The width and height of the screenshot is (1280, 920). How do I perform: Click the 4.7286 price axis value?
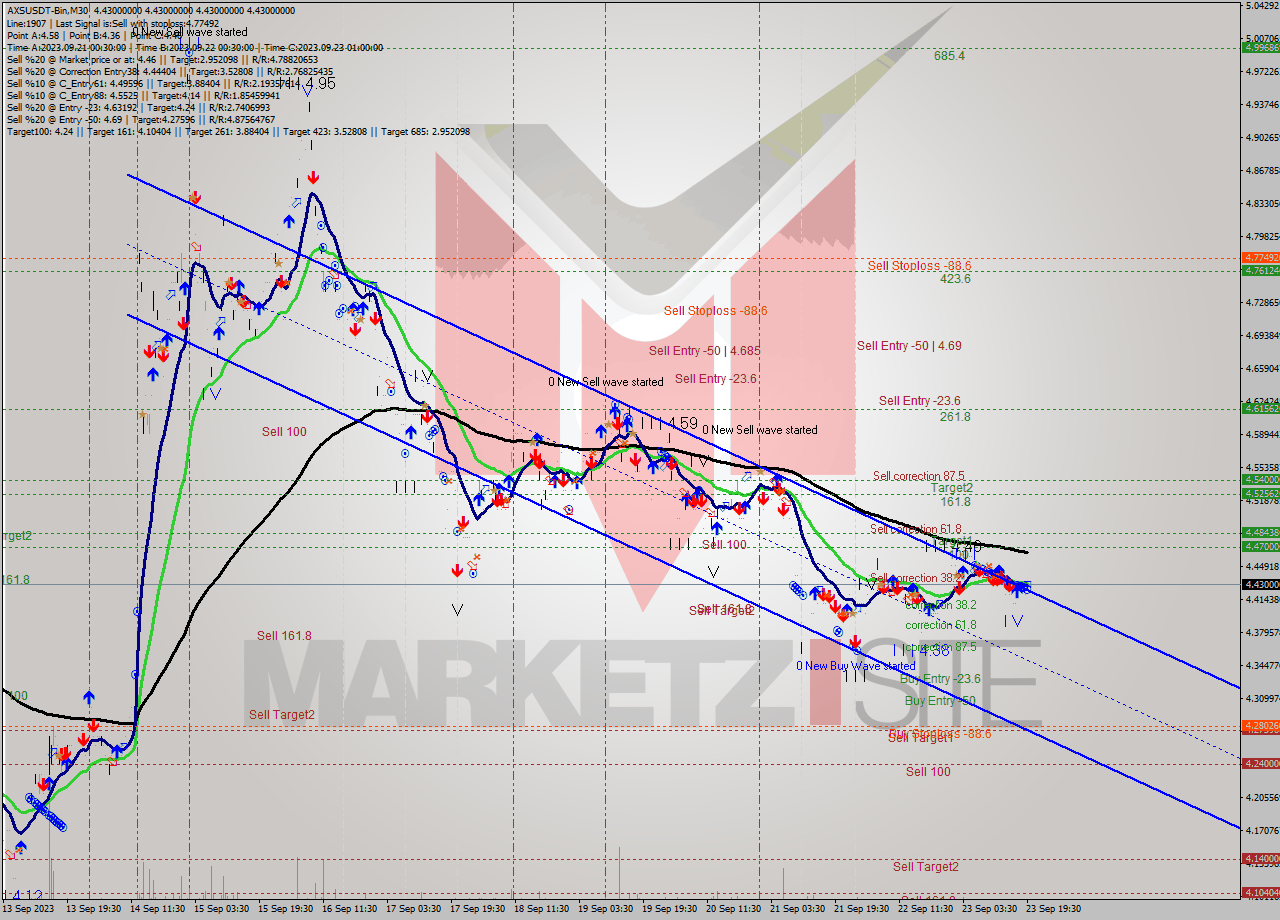(1261, 302)
